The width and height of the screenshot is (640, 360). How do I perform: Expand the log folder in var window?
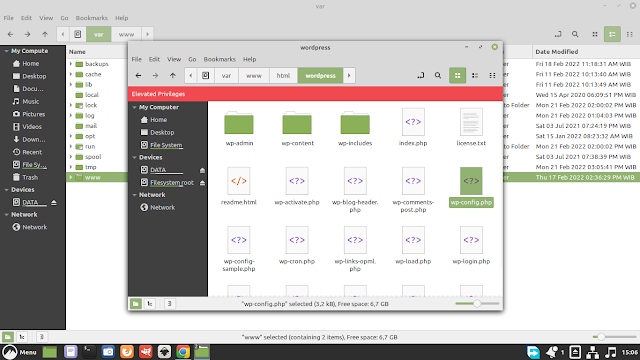coord(71,116)
